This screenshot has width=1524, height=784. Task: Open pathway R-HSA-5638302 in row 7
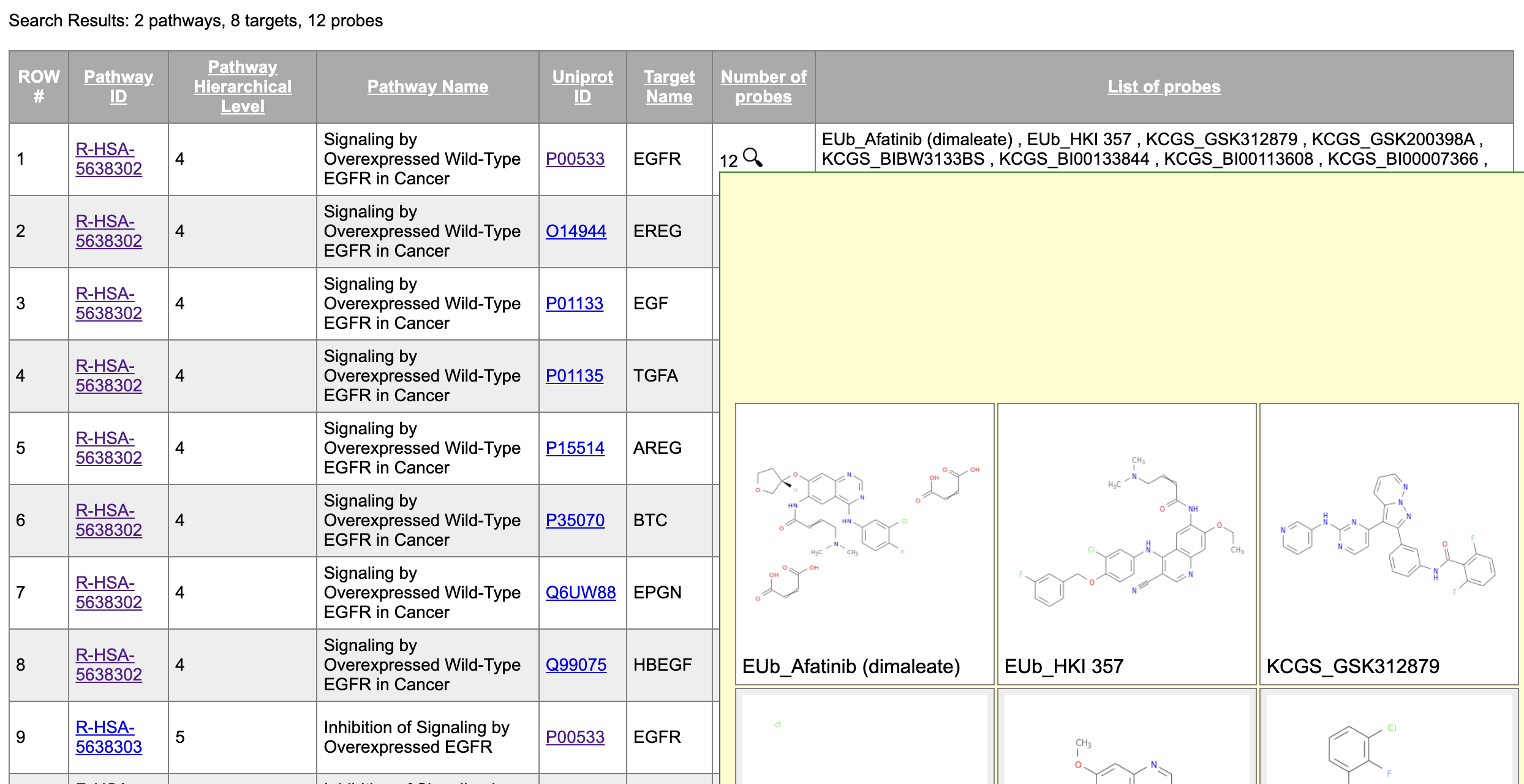[x=108, y=592]
